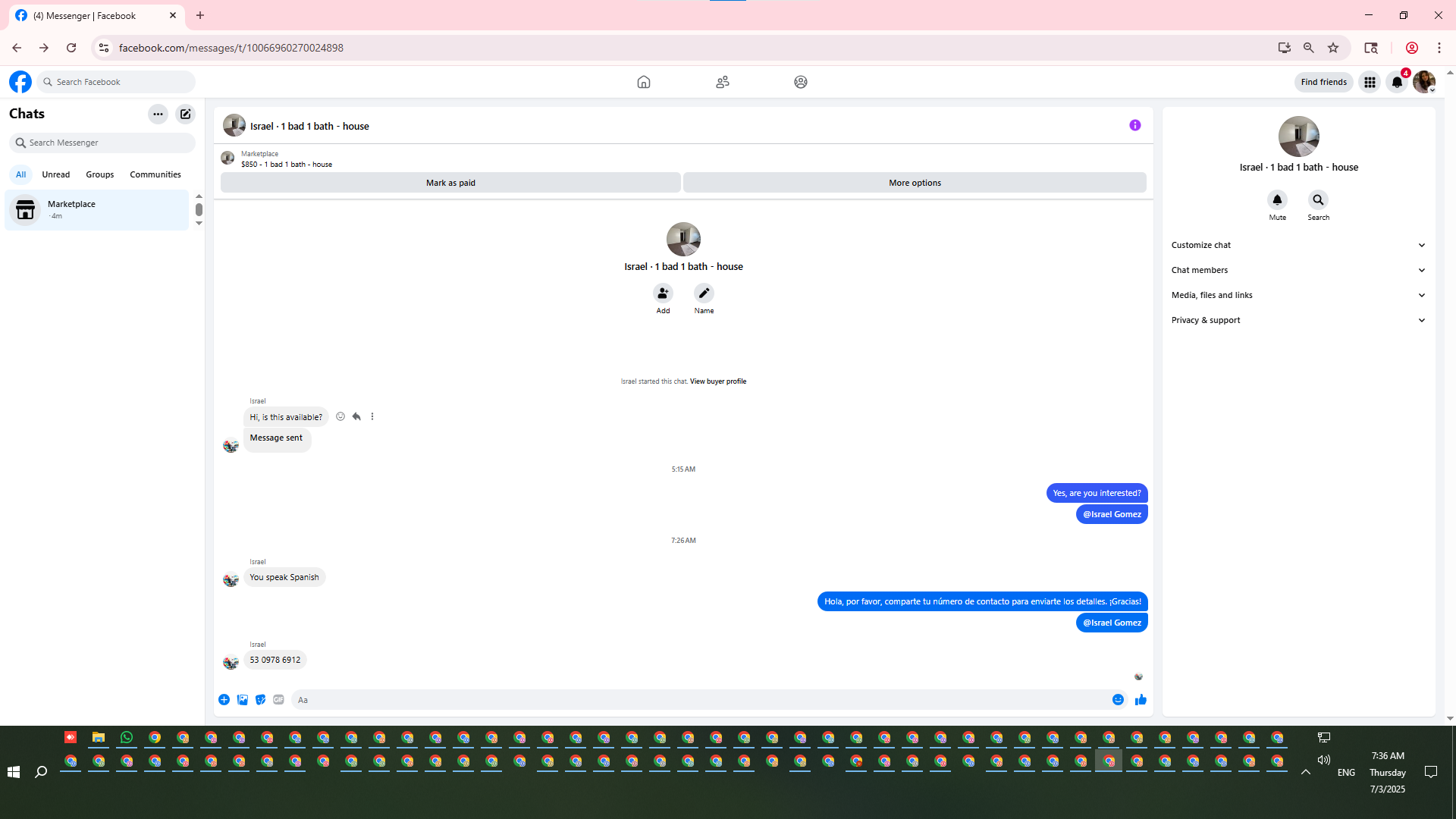This screenshot has height=819, width=1456.
Task: Toggle the conversation information panel
Action: pyautogui.click(x=1134, y=126)
